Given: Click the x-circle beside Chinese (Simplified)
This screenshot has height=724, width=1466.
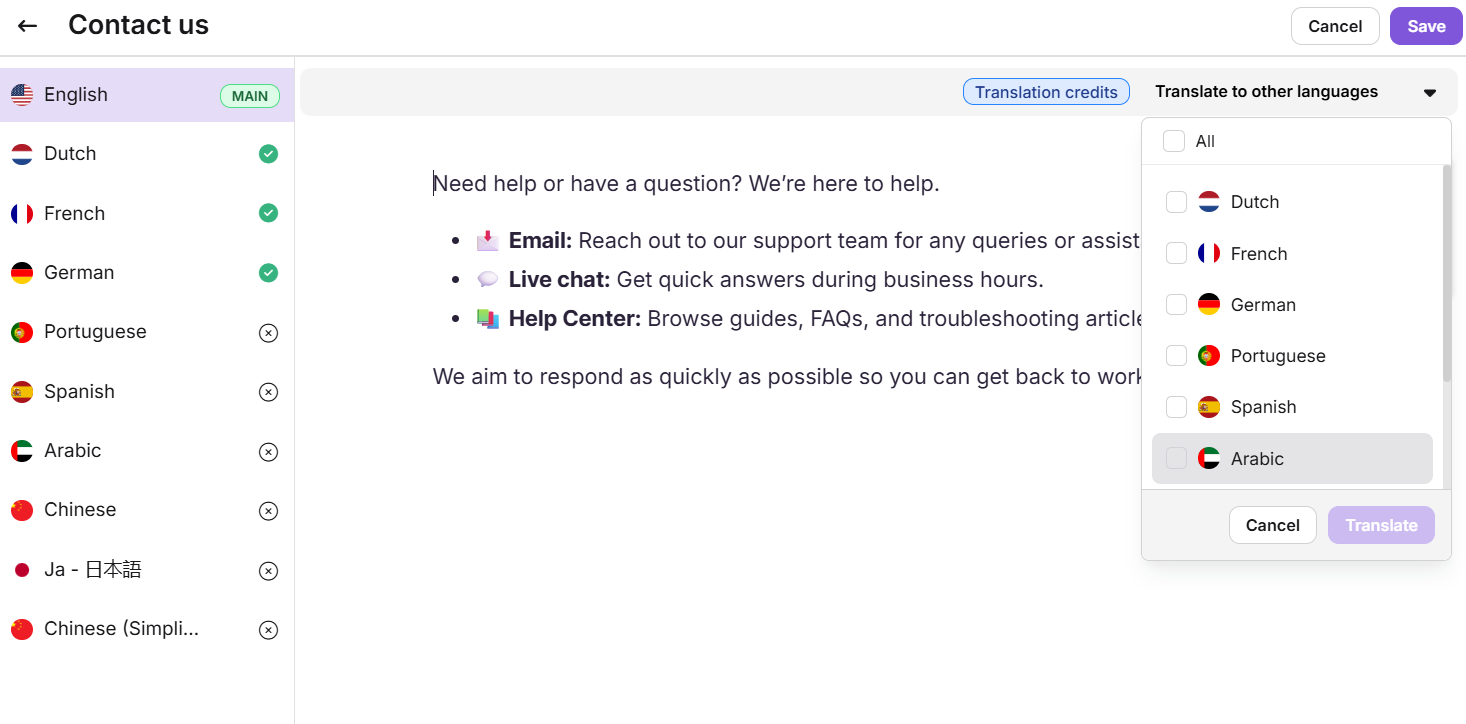Looking at the screenshot, I should coord(268,629).
